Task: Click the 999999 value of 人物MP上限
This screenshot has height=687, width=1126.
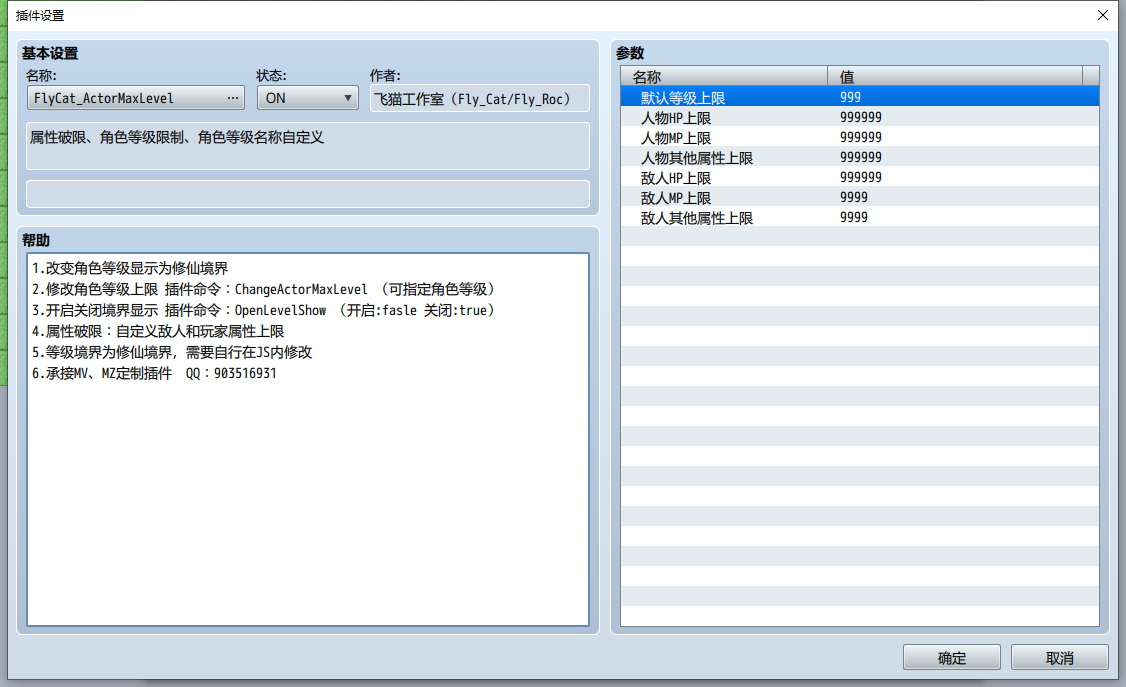Action: 860,137
